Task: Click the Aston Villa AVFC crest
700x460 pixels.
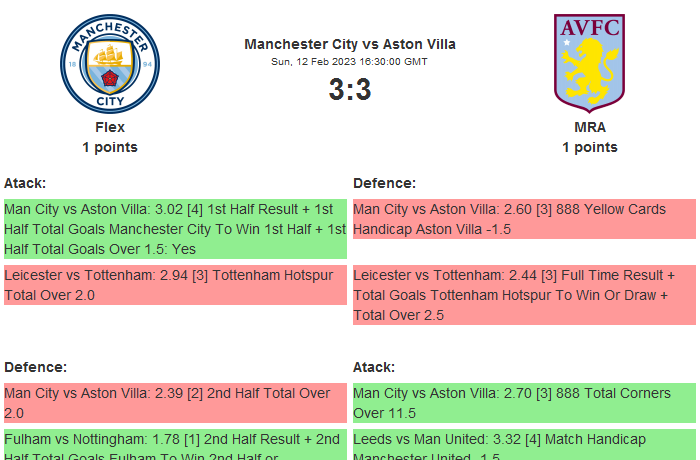Action: pos(590,60)
